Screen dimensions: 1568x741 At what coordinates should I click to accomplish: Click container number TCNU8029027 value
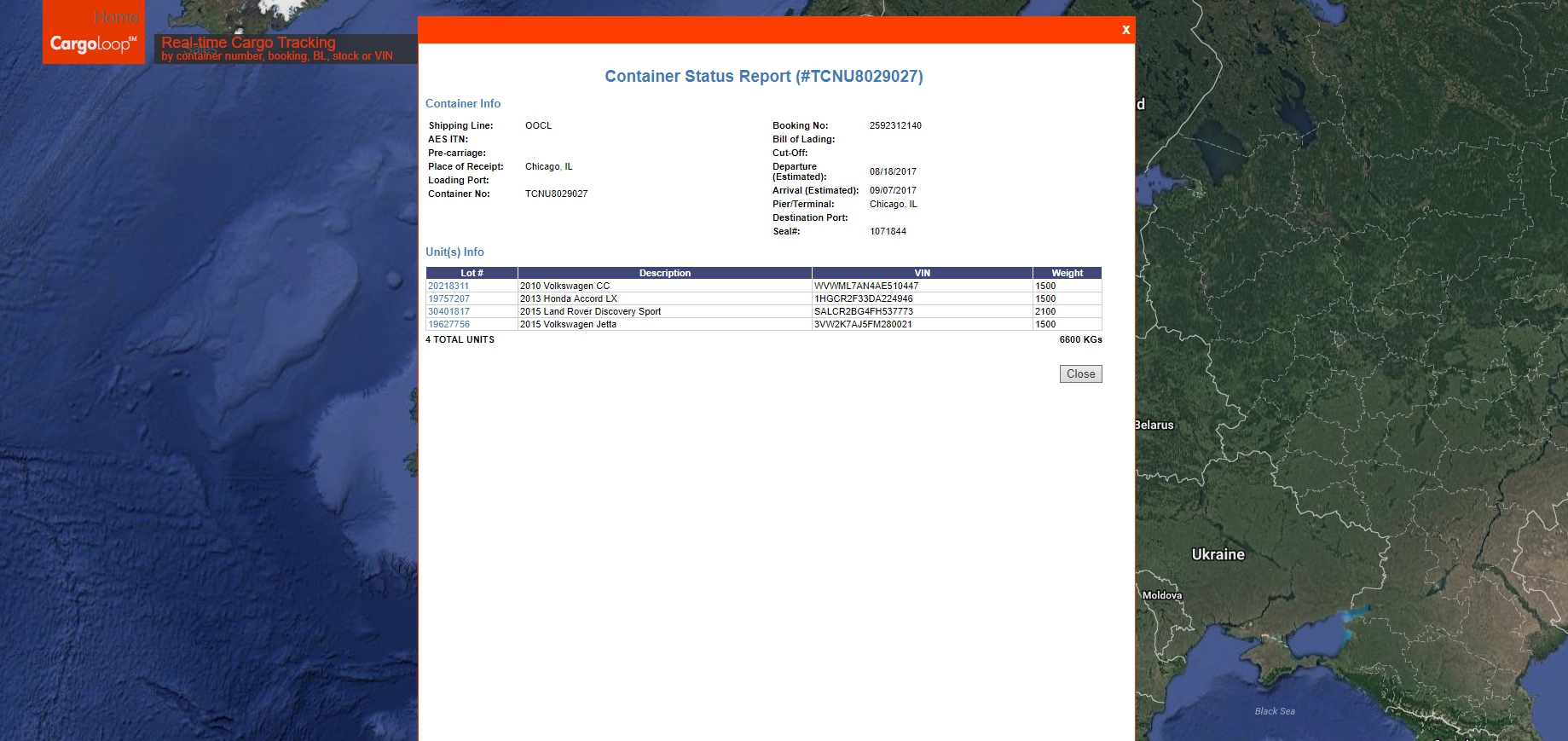click(x=556, y=194)
